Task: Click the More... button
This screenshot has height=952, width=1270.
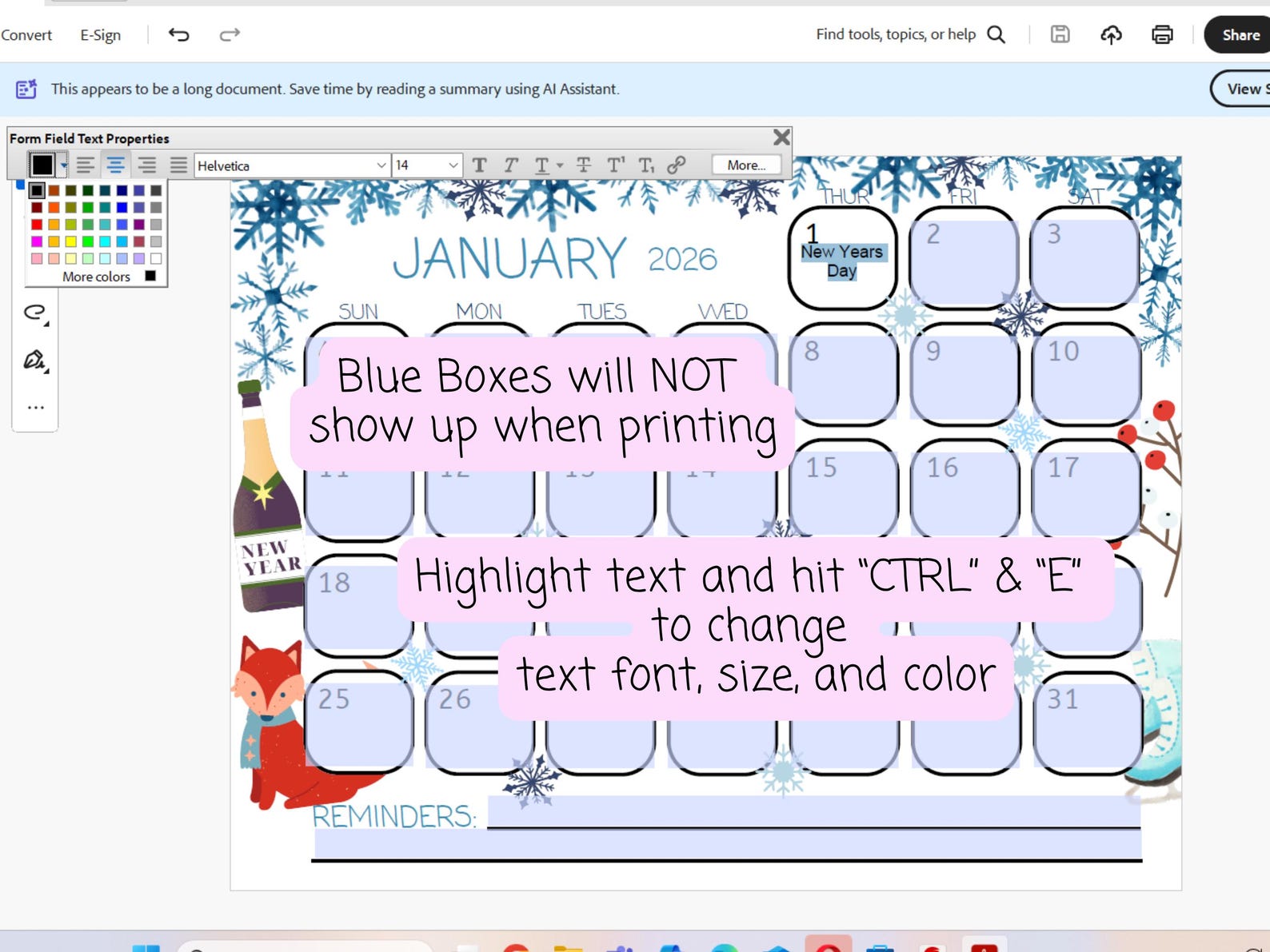Action: [x=746, y=165]
